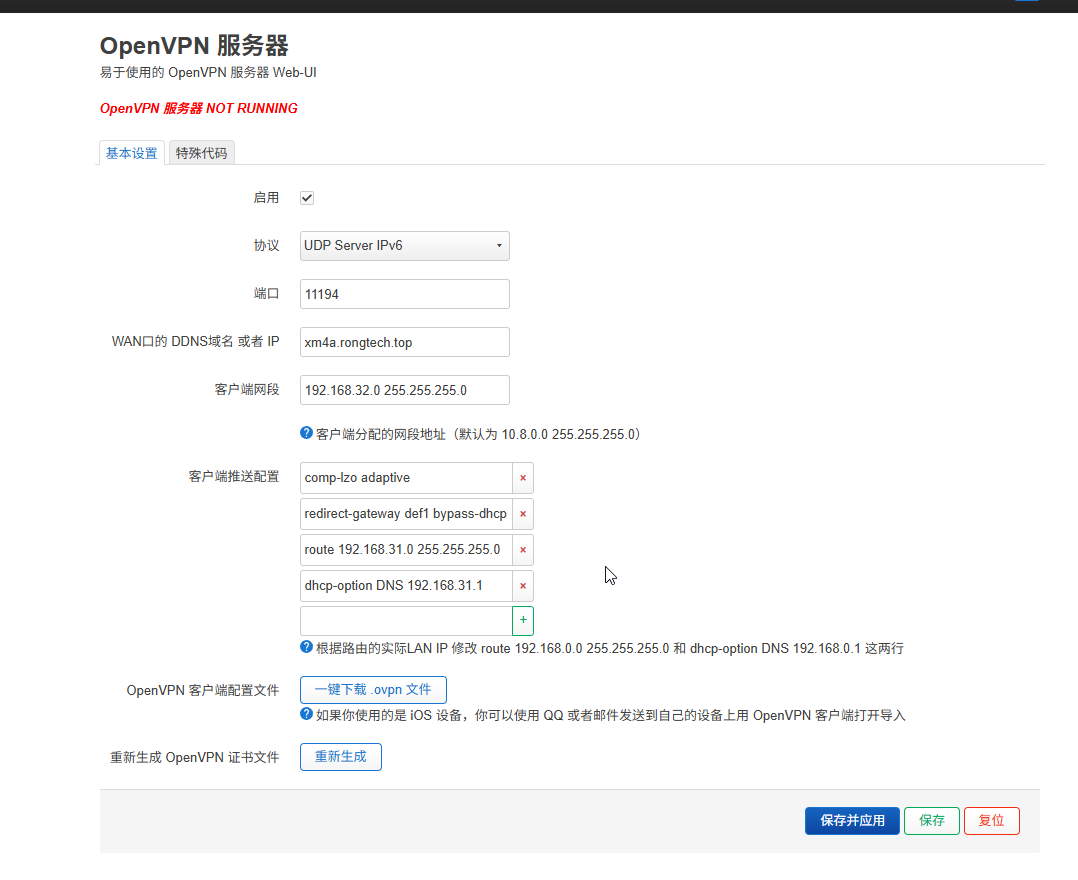
Task: Remove the redirect-gateway def1 bypass-dhcp entry
Action: tap(523, 514)
